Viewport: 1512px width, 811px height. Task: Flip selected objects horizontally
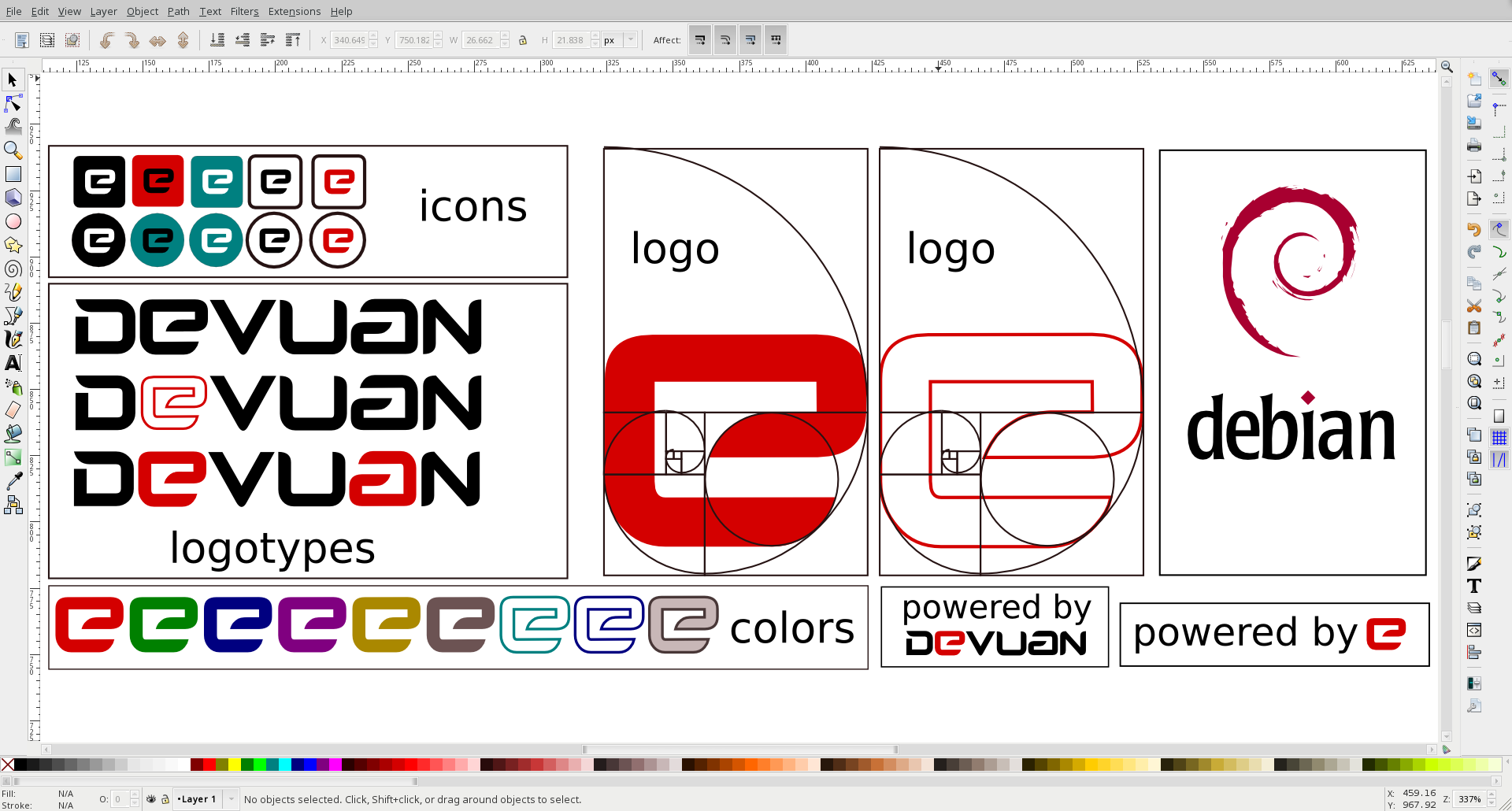157,40
